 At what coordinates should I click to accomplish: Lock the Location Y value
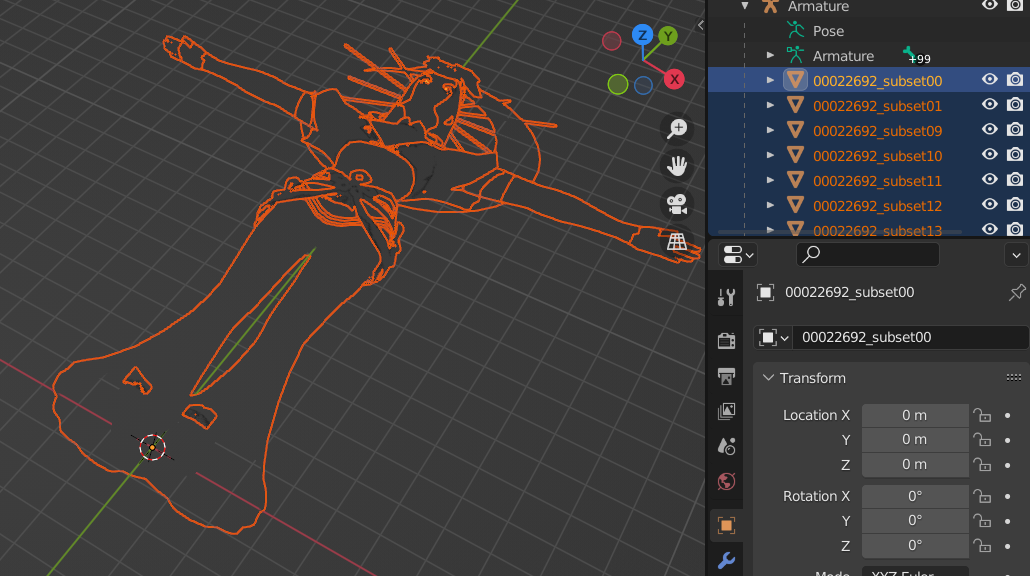(982, 440)
